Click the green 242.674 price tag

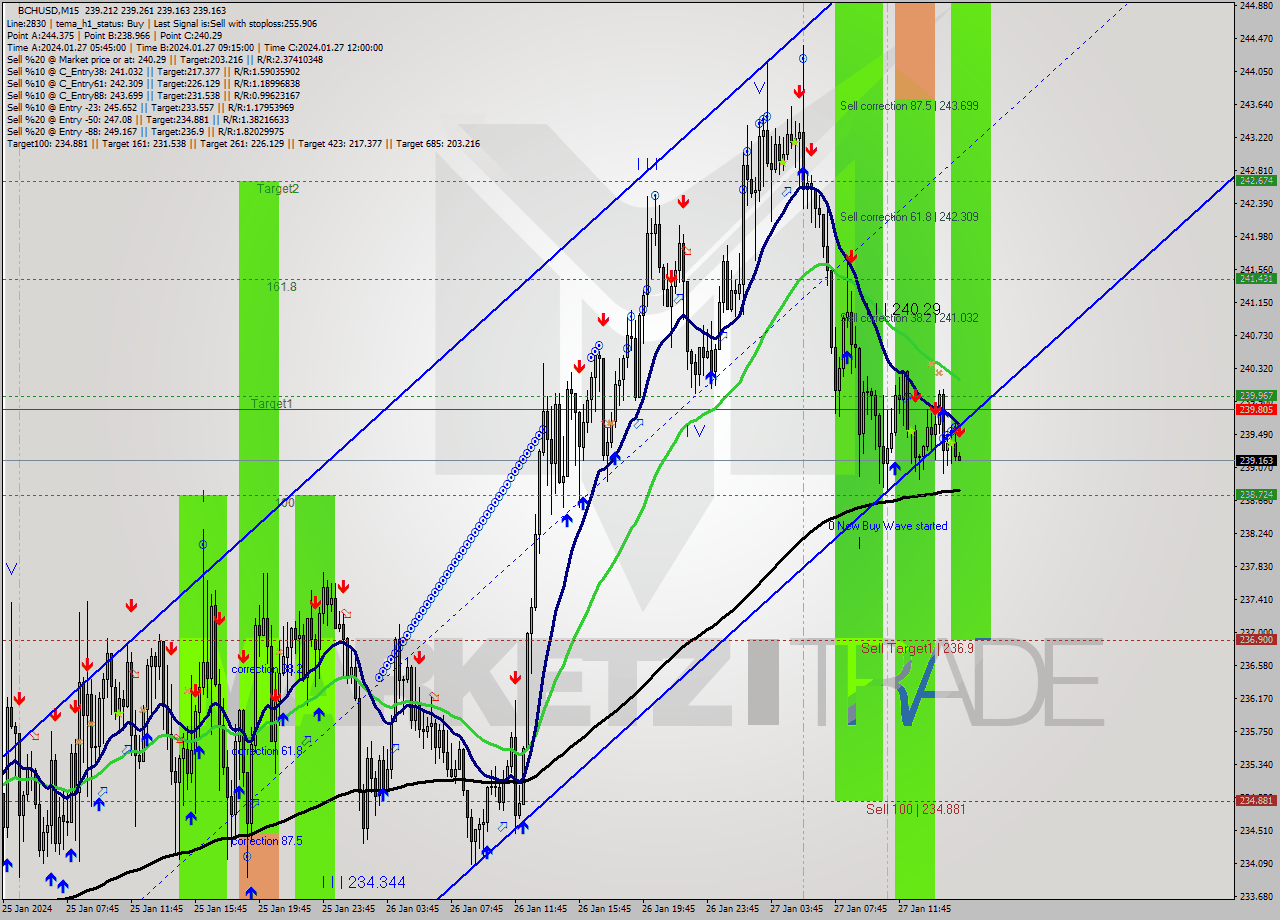pos(1256,181)
